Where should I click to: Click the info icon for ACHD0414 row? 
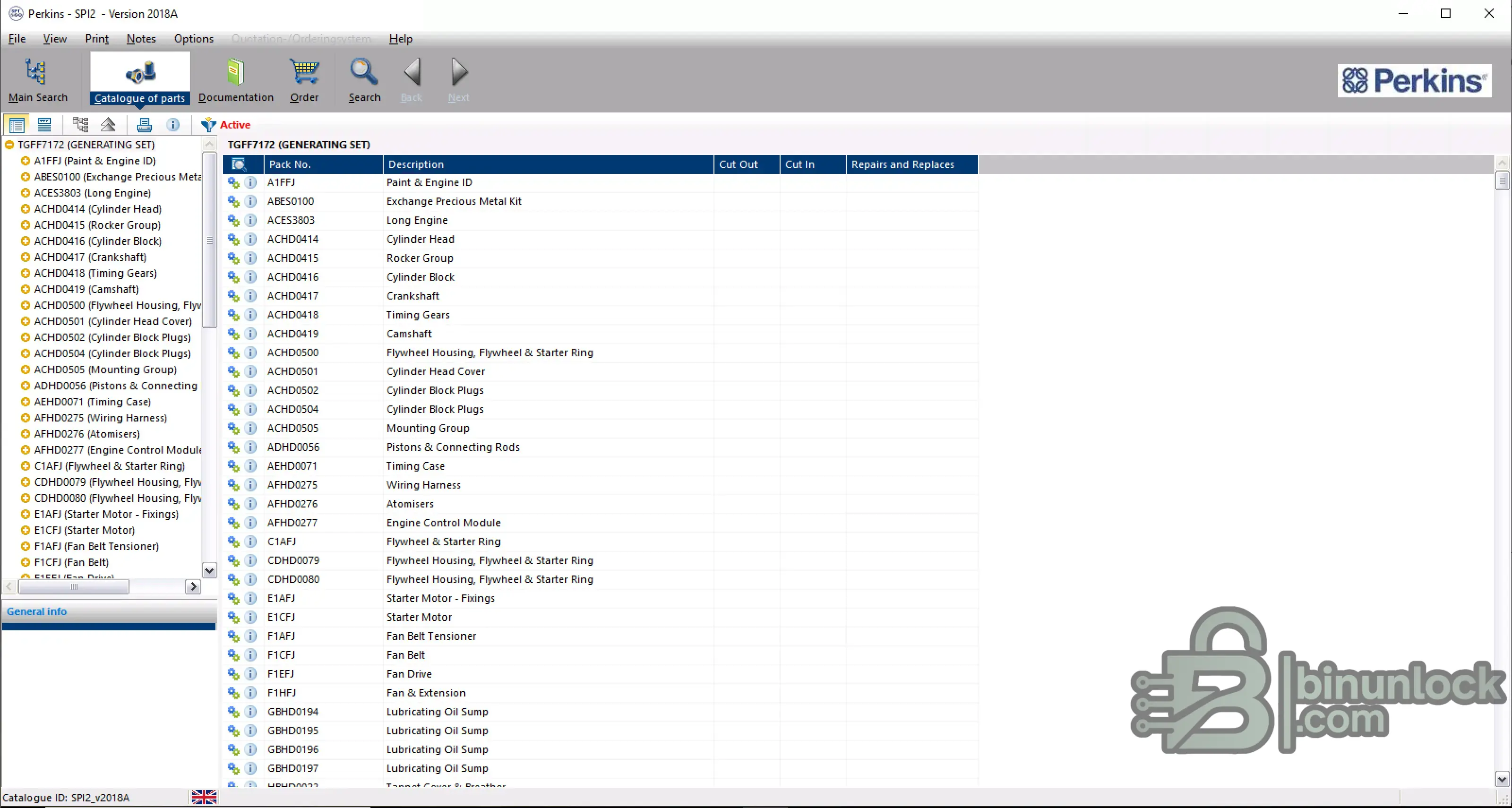click(250, 240)
